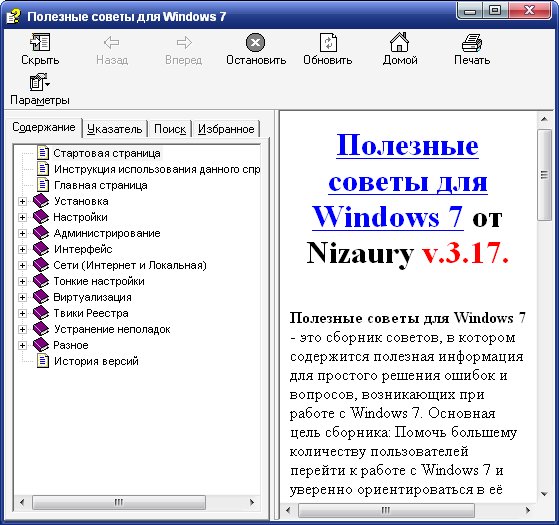Click the contents pane scroll-left arrow
The height and width of the screenshot is (525, 559).
22,502
